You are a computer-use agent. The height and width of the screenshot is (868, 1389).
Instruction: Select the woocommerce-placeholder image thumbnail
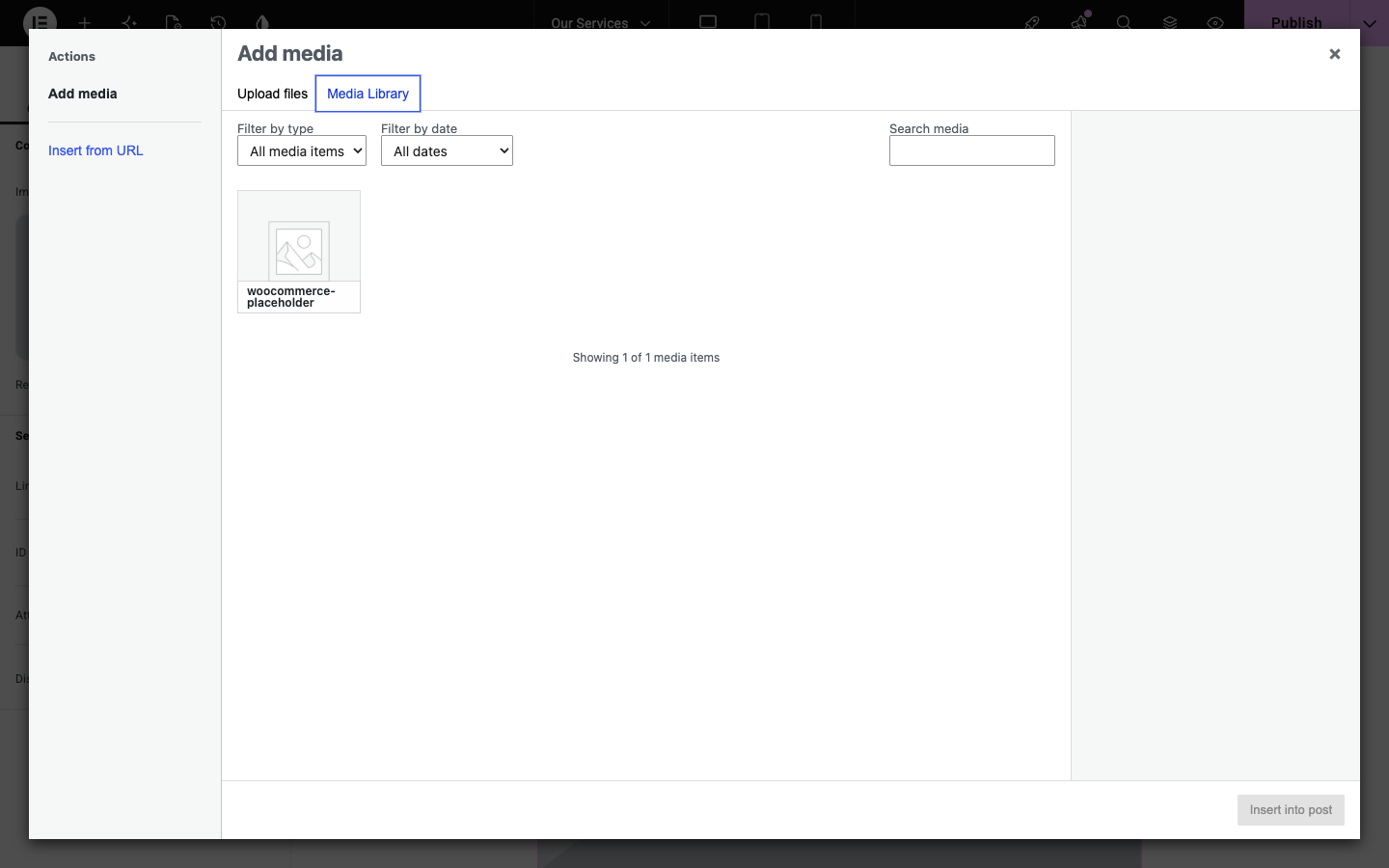tap(299, 252)
